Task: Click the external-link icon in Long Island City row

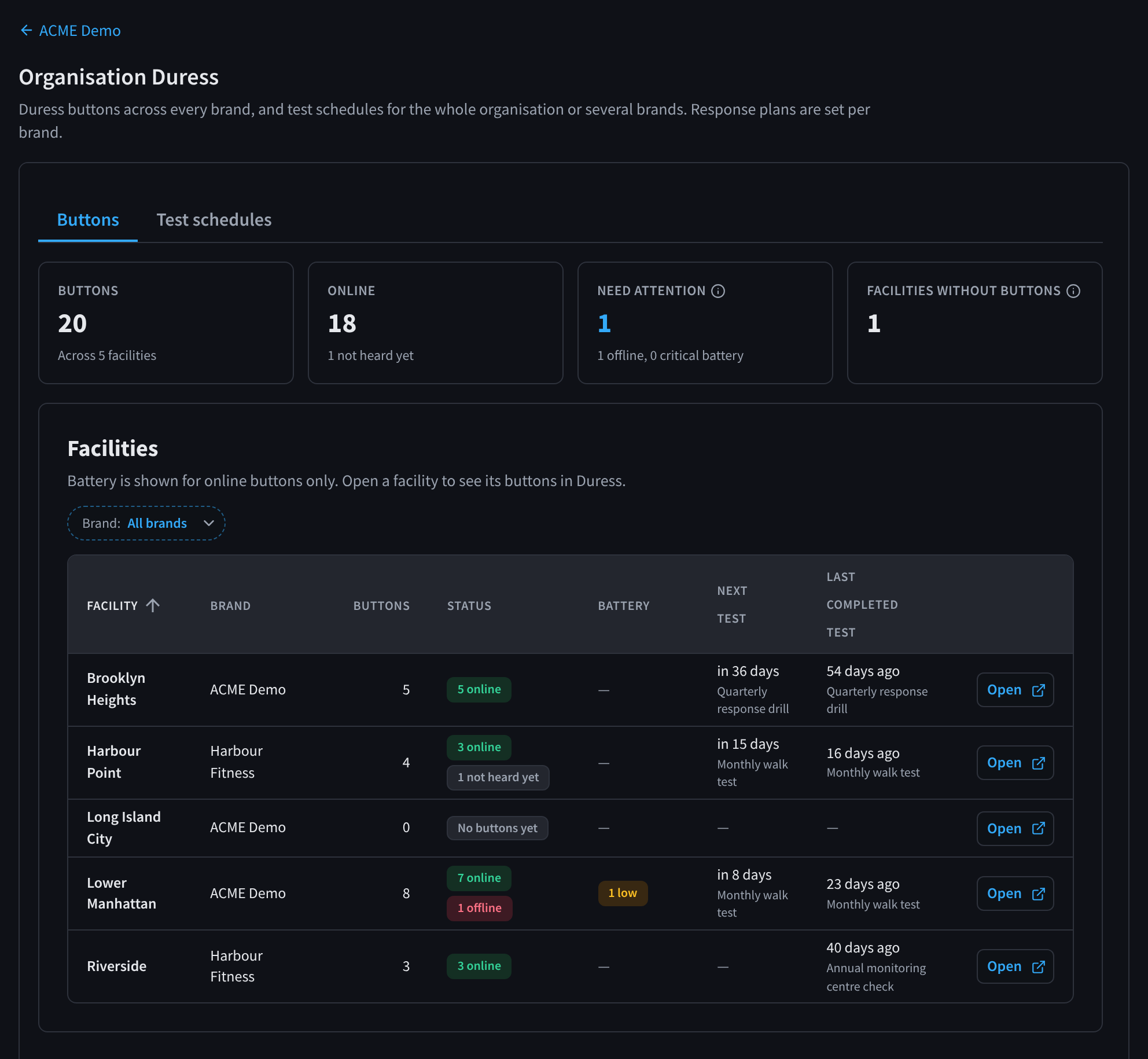Action: (x=1039, y=828)
